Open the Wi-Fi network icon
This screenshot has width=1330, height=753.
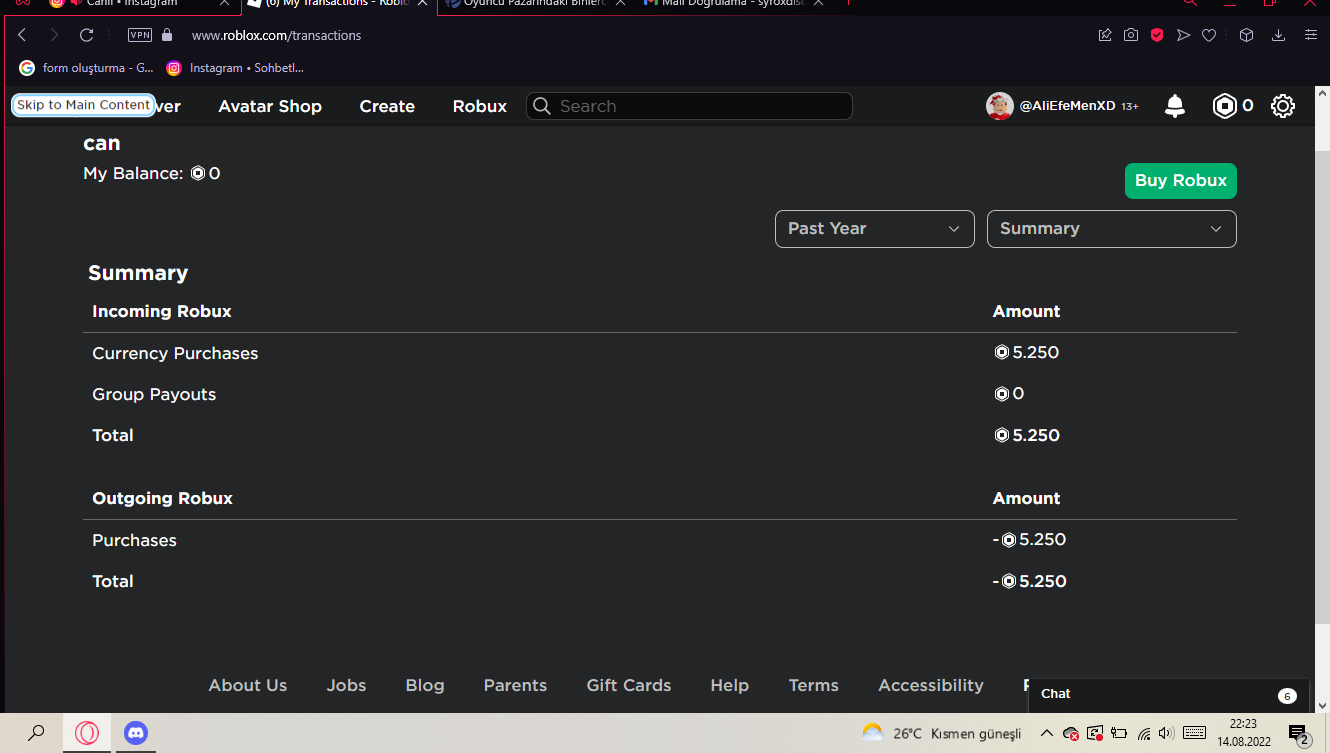(x=1144, y=733)
